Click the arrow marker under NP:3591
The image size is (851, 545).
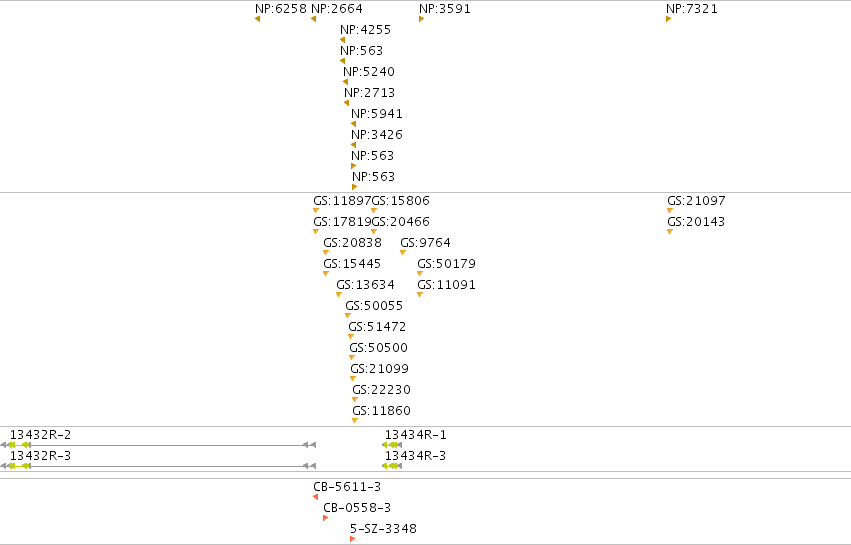(x=421, y=19)
